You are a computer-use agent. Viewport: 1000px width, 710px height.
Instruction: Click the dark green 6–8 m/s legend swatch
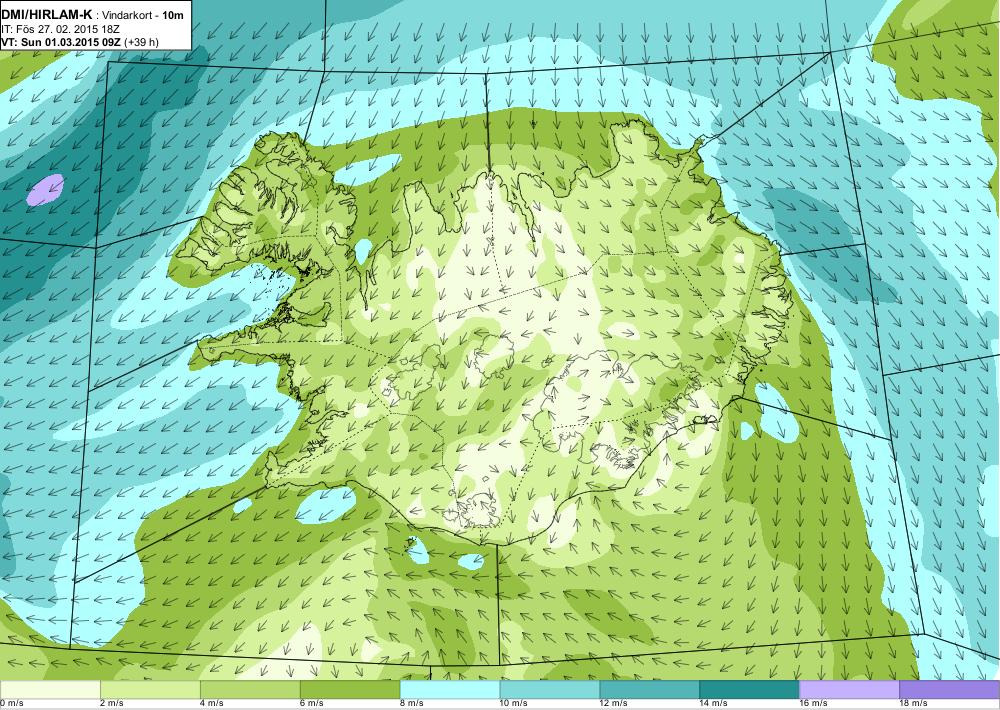point(350,689)
